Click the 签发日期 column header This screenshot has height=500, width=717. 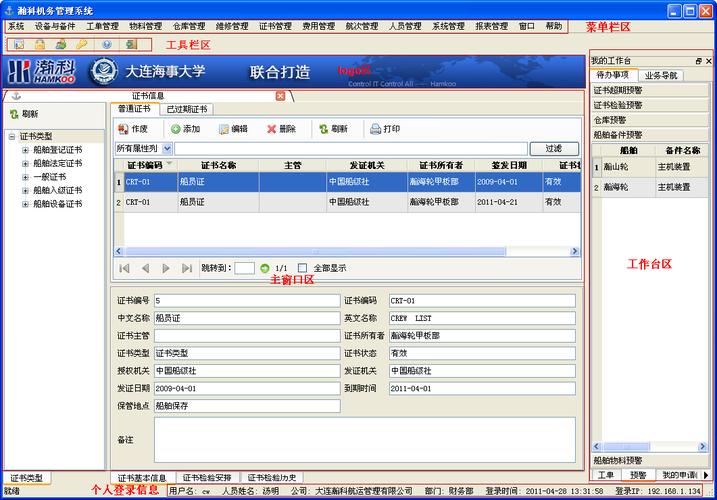point(508,166)
